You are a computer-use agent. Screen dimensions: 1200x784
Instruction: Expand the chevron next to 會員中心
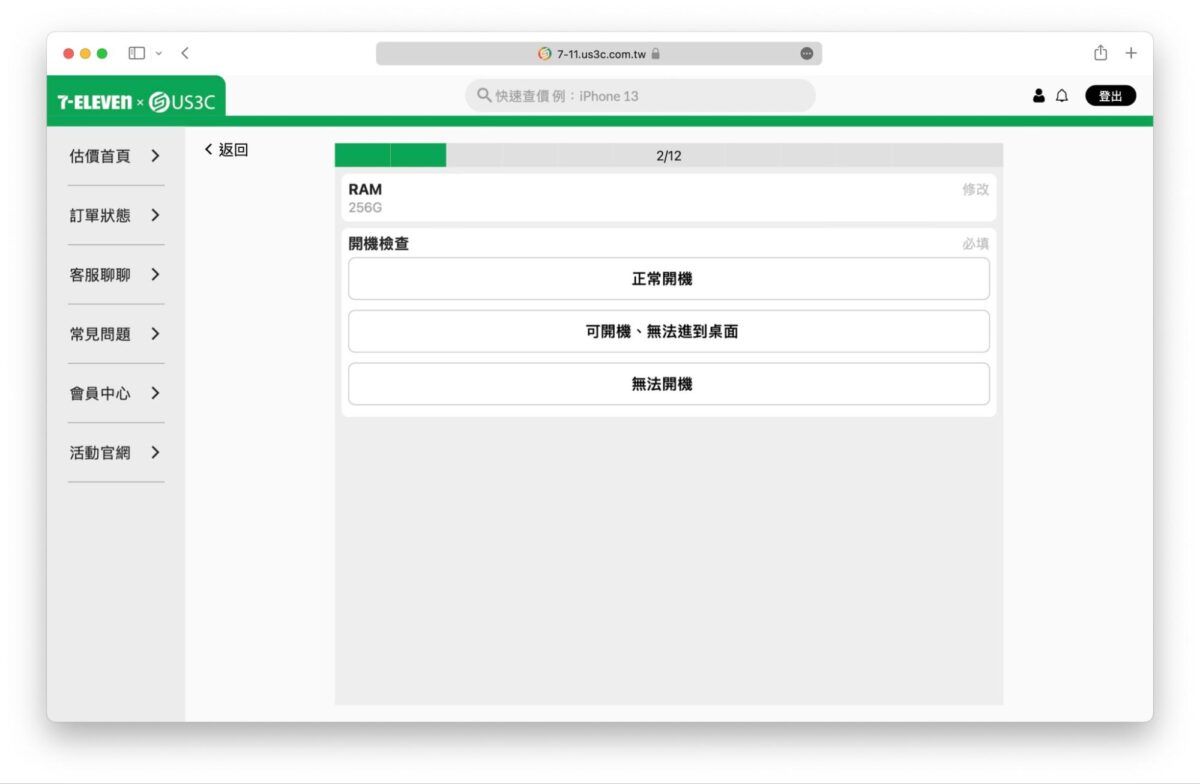(155, 393)
